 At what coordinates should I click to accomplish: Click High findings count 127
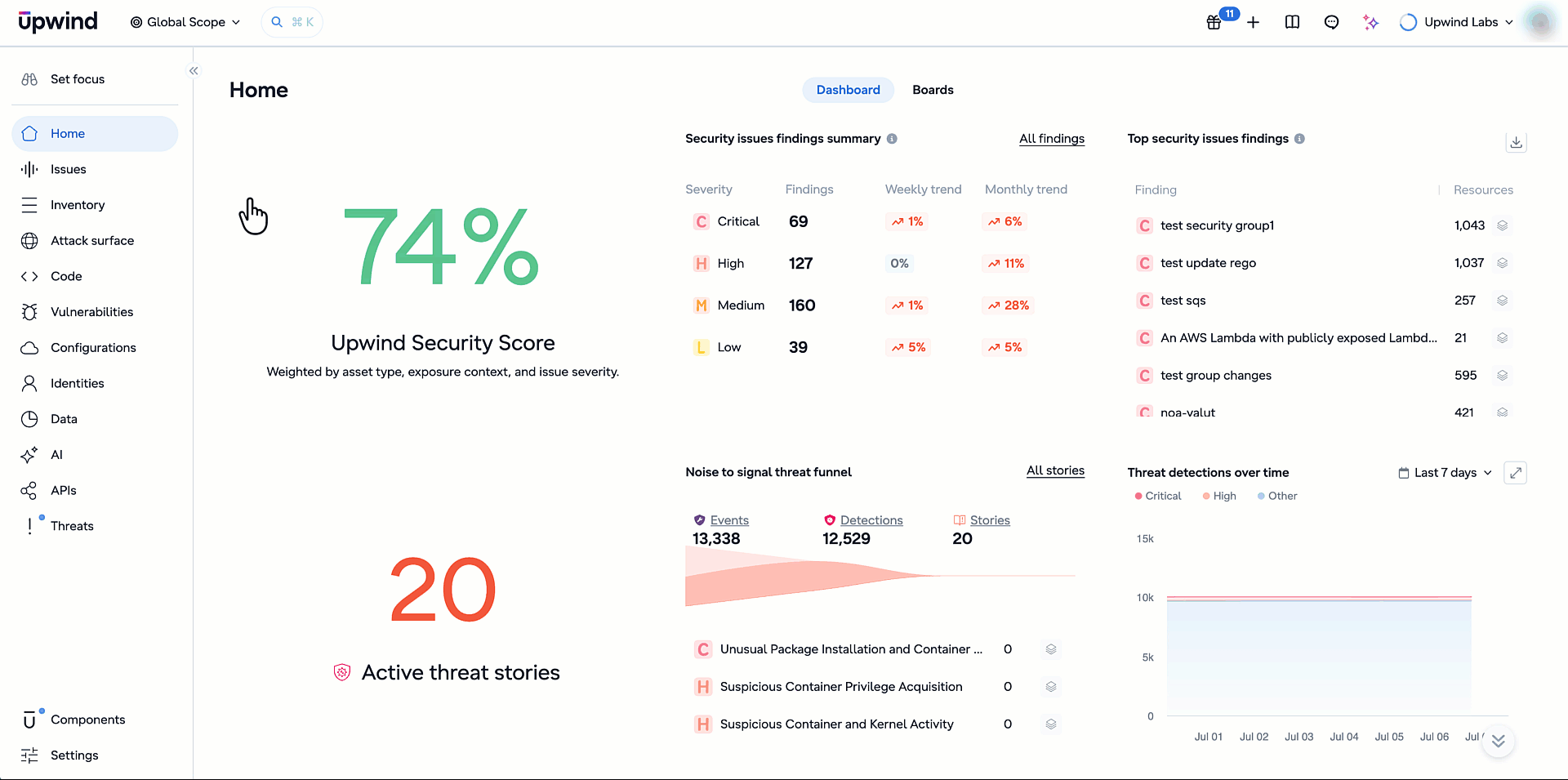tap(800, 264)
